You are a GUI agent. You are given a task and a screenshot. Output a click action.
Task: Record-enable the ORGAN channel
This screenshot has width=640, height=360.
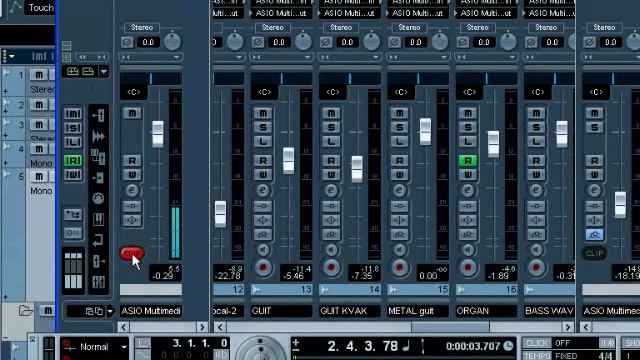[468, 268]
